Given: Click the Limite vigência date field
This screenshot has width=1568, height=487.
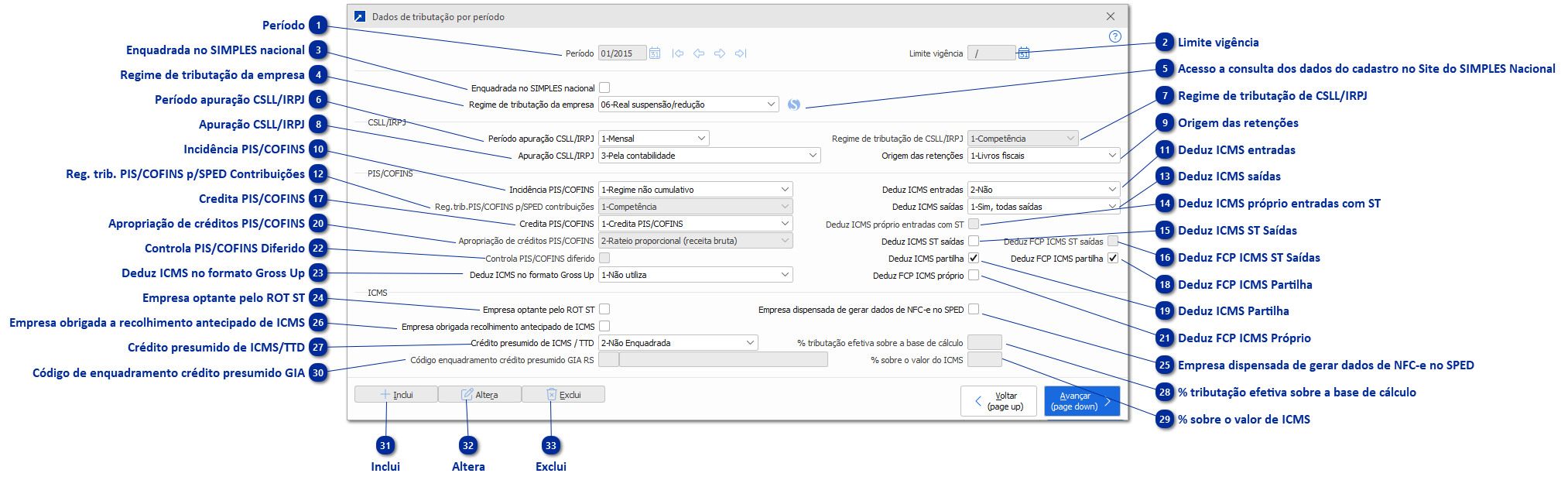Looking at the screenshot, I should click(991, 53).
